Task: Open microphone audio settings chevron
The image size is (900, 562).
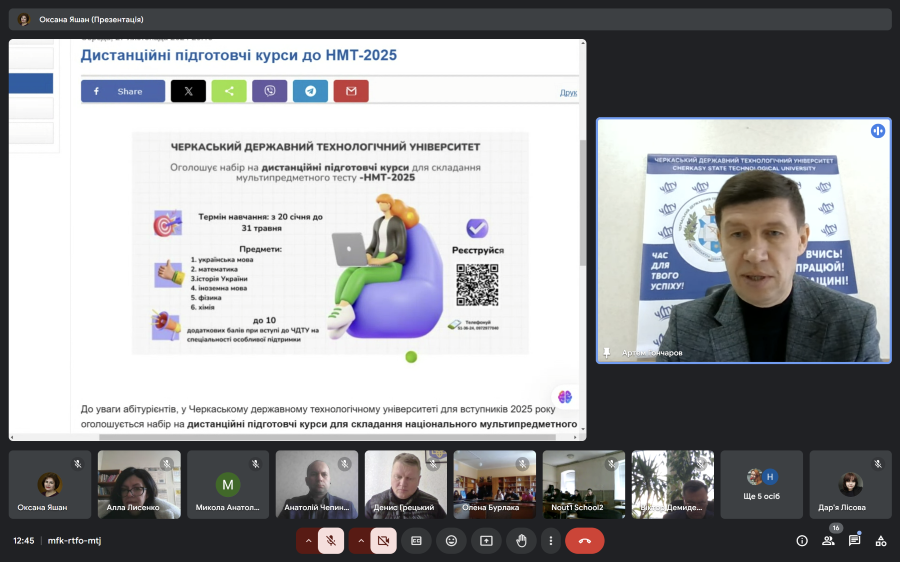Action: (308, 541)
